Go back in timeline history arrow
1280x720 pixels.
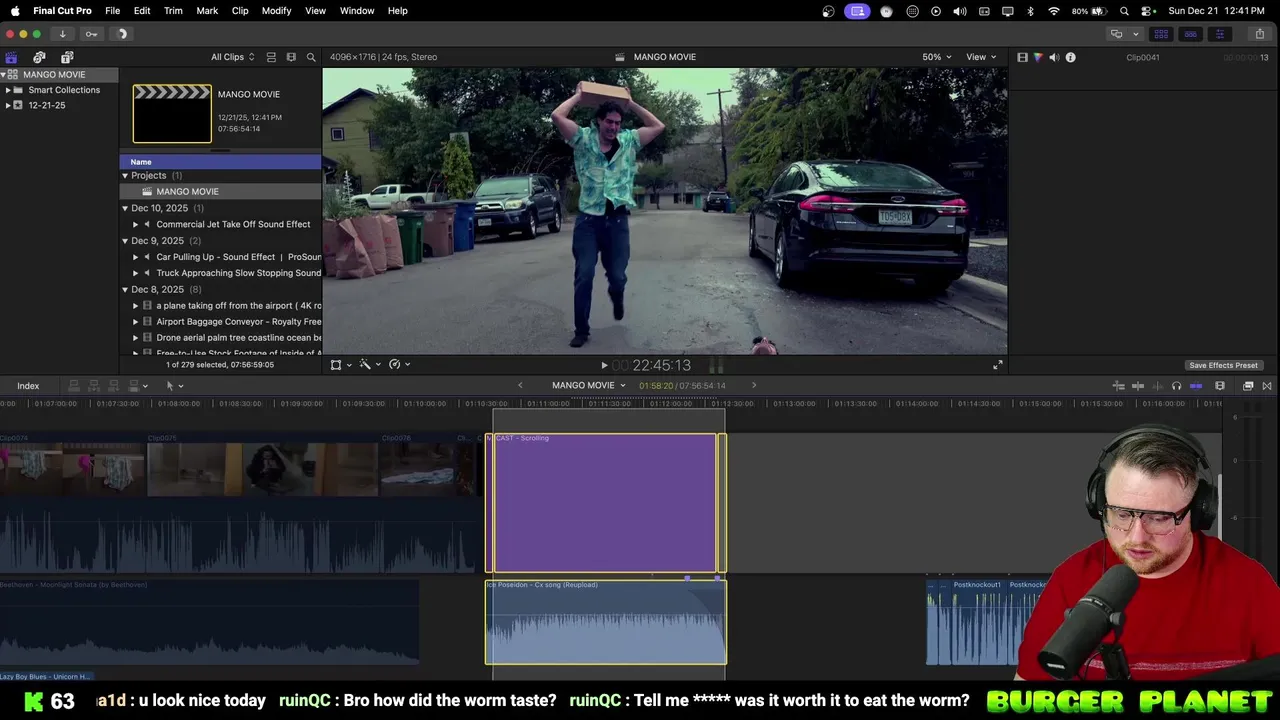tap(520, 386)
